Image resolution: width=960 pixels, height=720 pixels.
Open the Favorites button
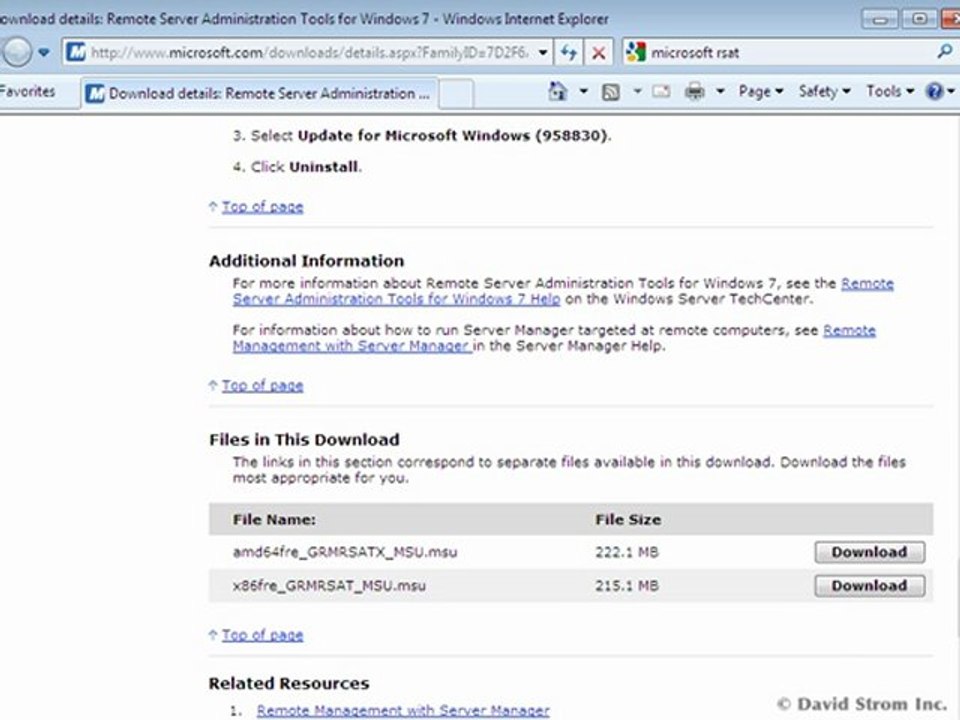28,92
